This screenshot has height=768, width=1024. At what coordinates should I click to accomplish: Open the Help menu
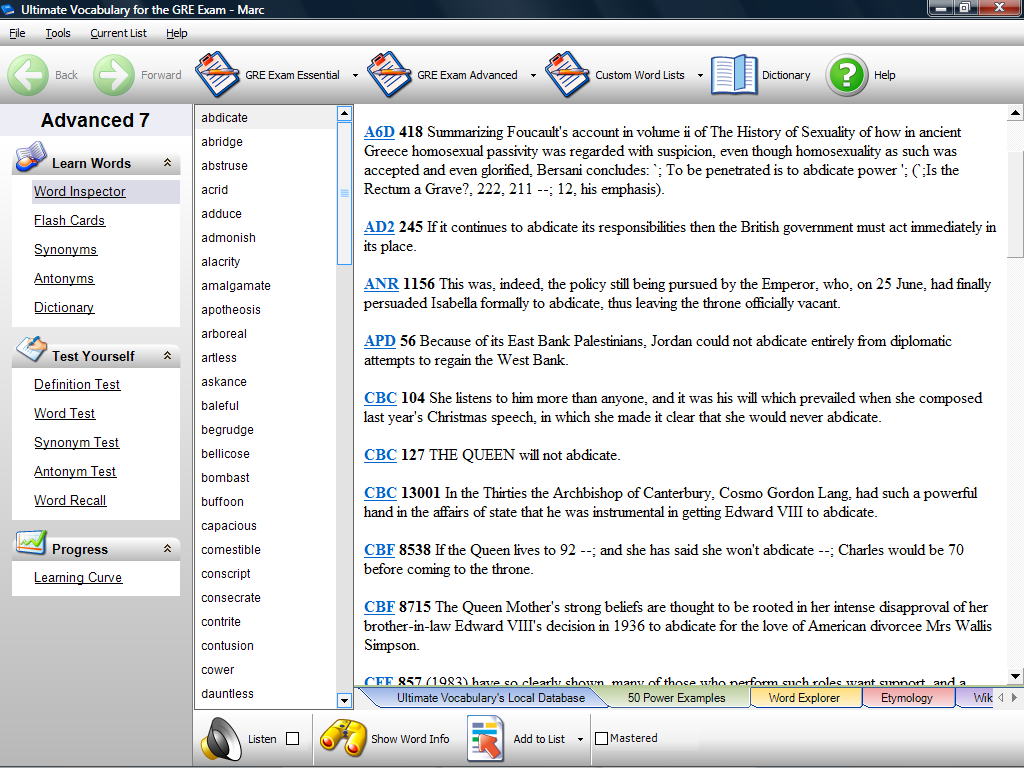tap(176, 33)
